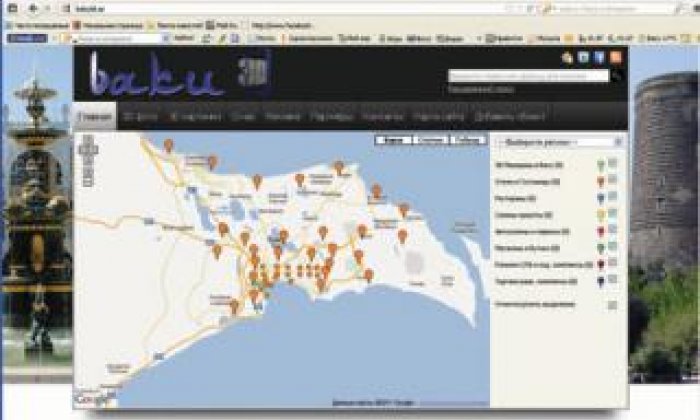
Task: Click the map zoom slider track
Action: click(x=88, y=166)
